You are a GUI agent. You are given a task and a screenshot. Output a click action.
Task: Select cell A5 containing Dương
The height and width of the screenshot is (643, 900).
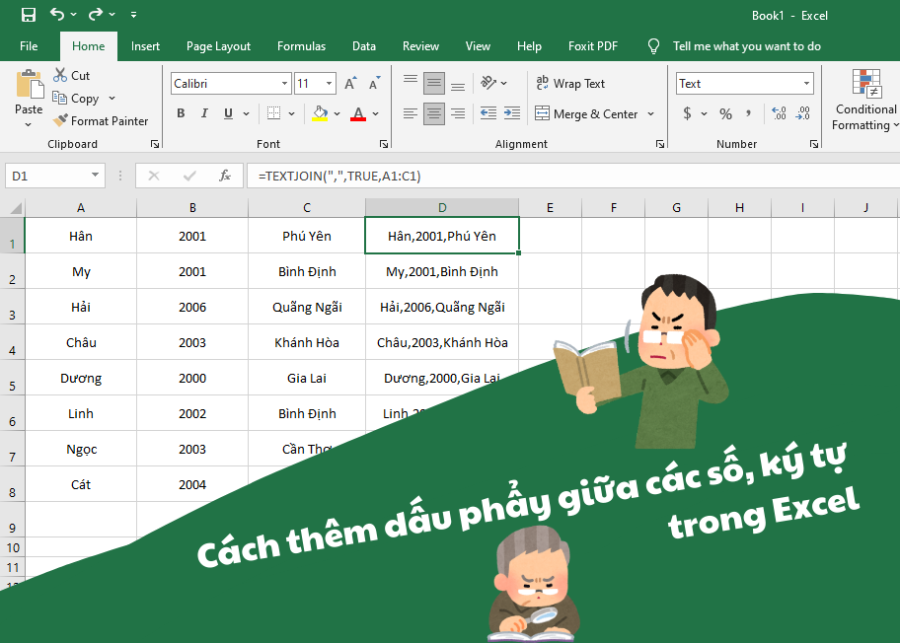coord(80,377)
